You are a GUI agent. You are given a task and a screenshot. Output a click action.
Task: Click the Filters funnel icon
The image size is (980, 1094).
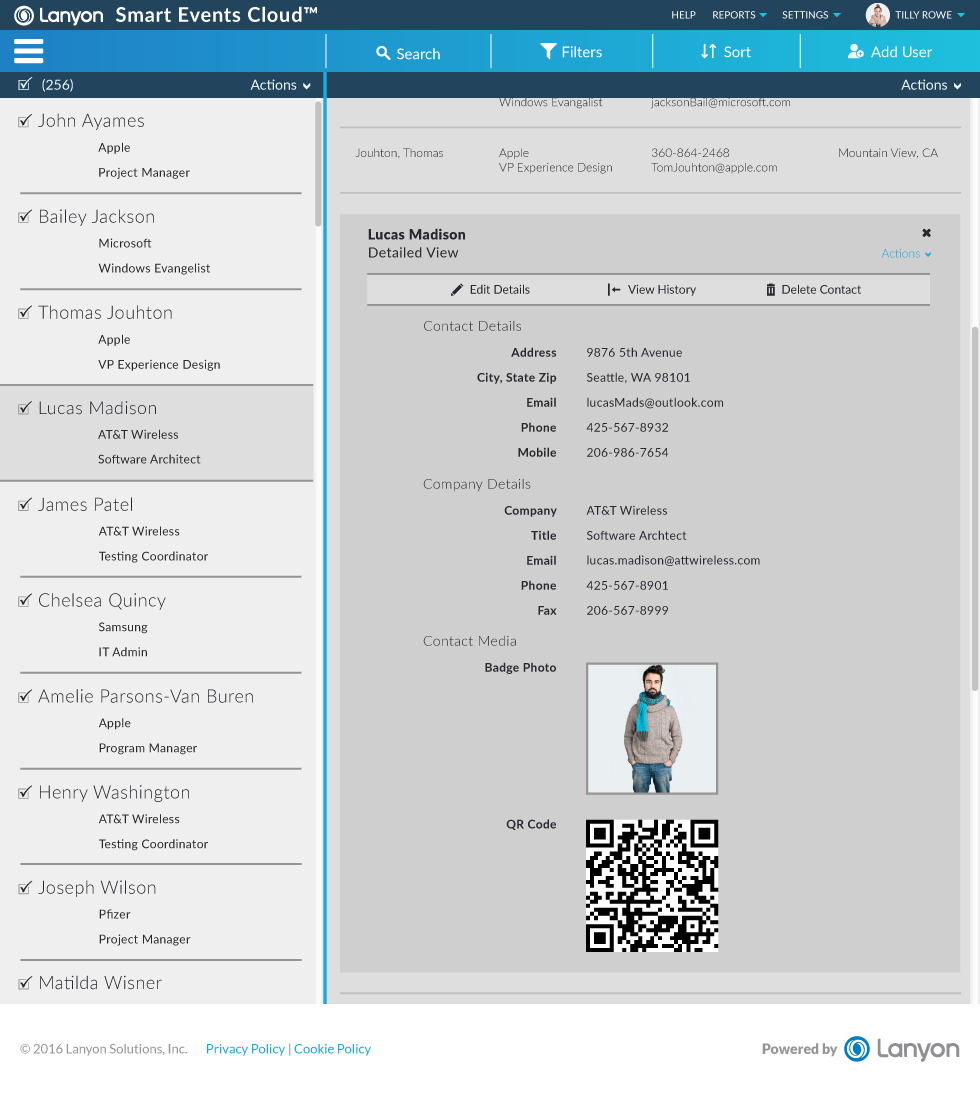click(x=548, y=51)
